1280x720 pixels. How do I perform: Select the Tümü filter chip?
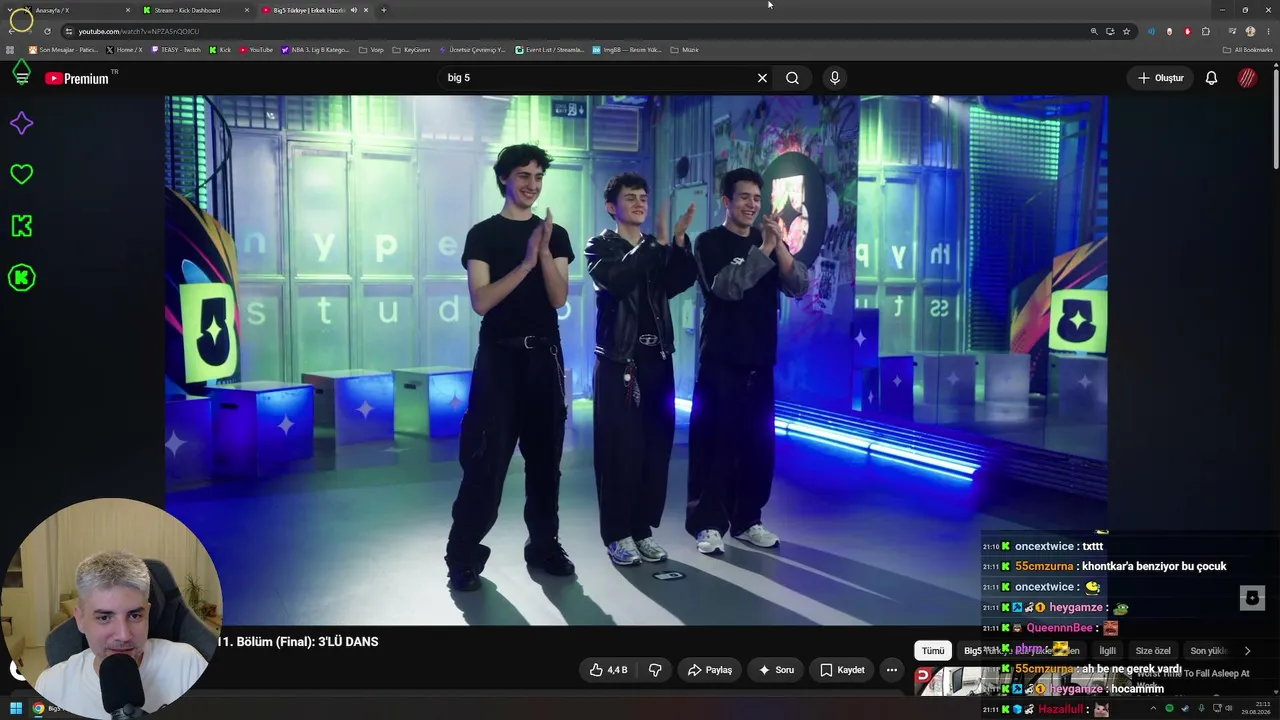pyautogui.click(x=933, y=651)
